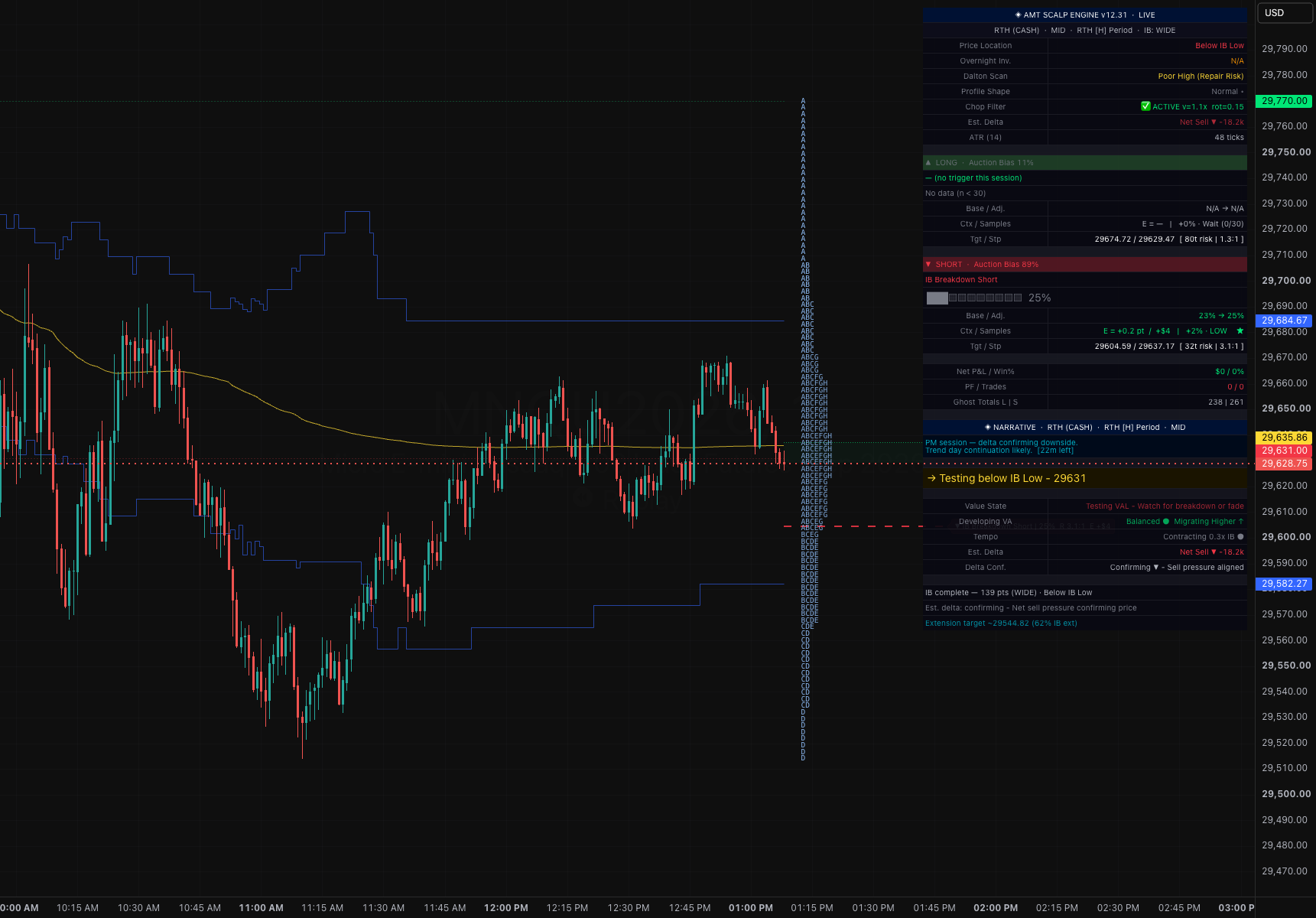This screenshot has width=1316, height=918.
Task: Click the 12:00 PM time axis label
Action: pyautogui.click(x=506, y=908)
